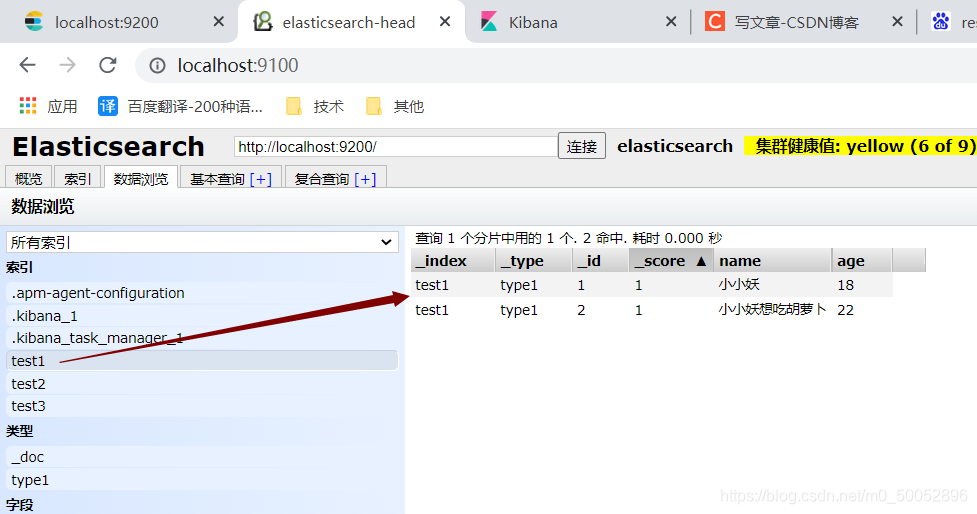
Task: Click the 连接 connect button
Action: coord(581,146)
